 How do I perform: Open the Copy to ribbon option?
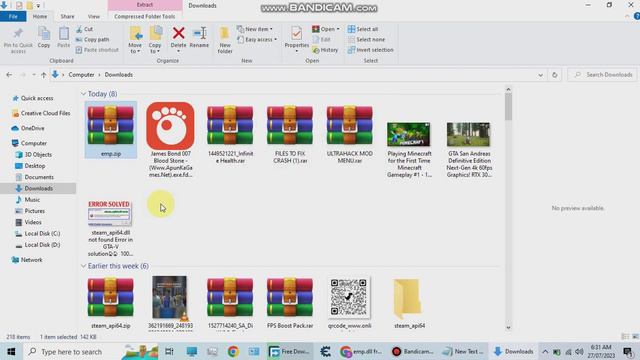[155, 40]
